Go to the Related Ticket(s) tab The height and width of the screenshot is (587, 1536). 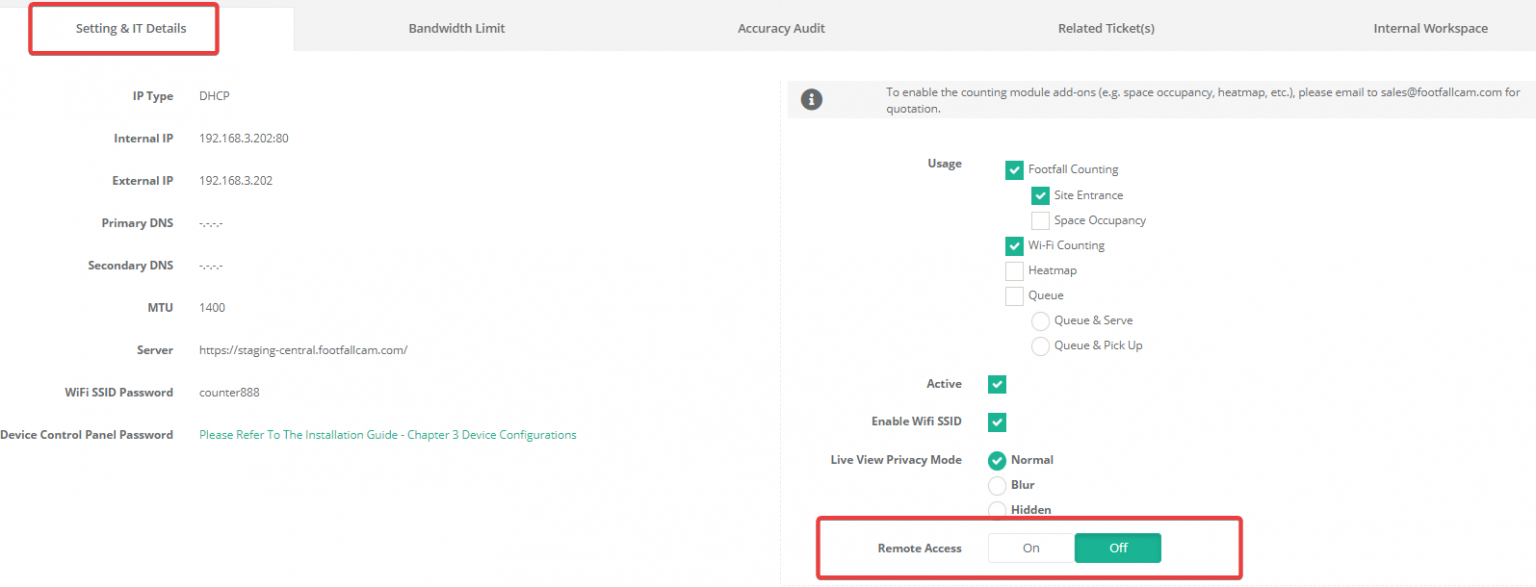pos(1106,29)
